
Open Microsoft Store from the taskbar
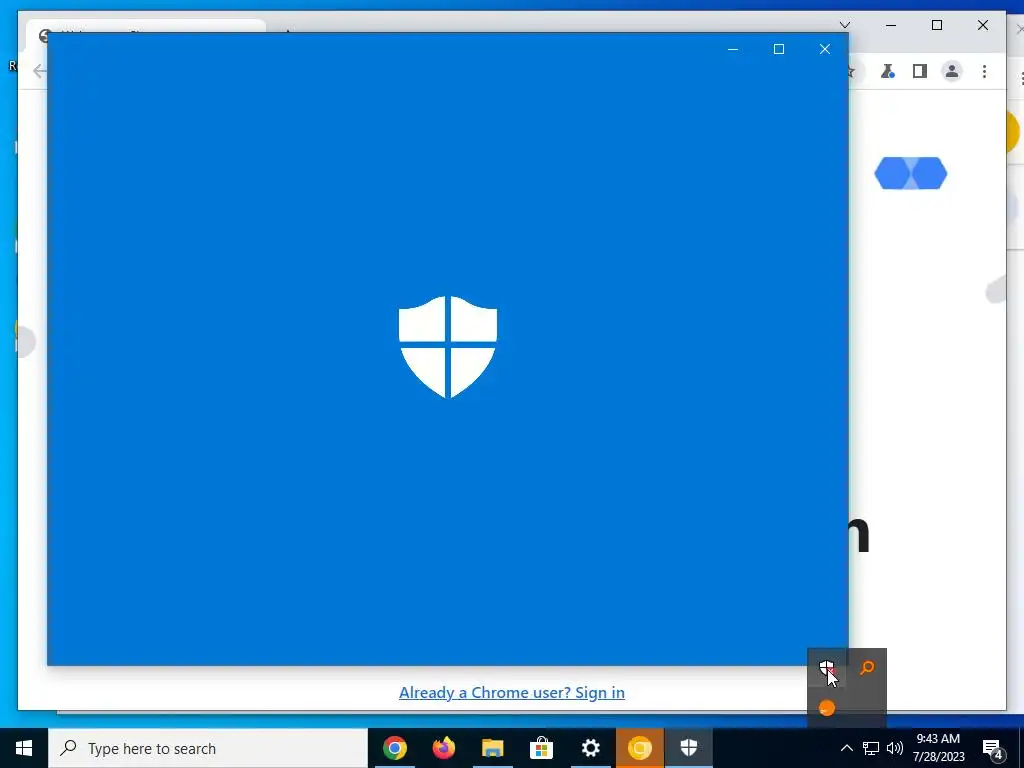point(541,748)
